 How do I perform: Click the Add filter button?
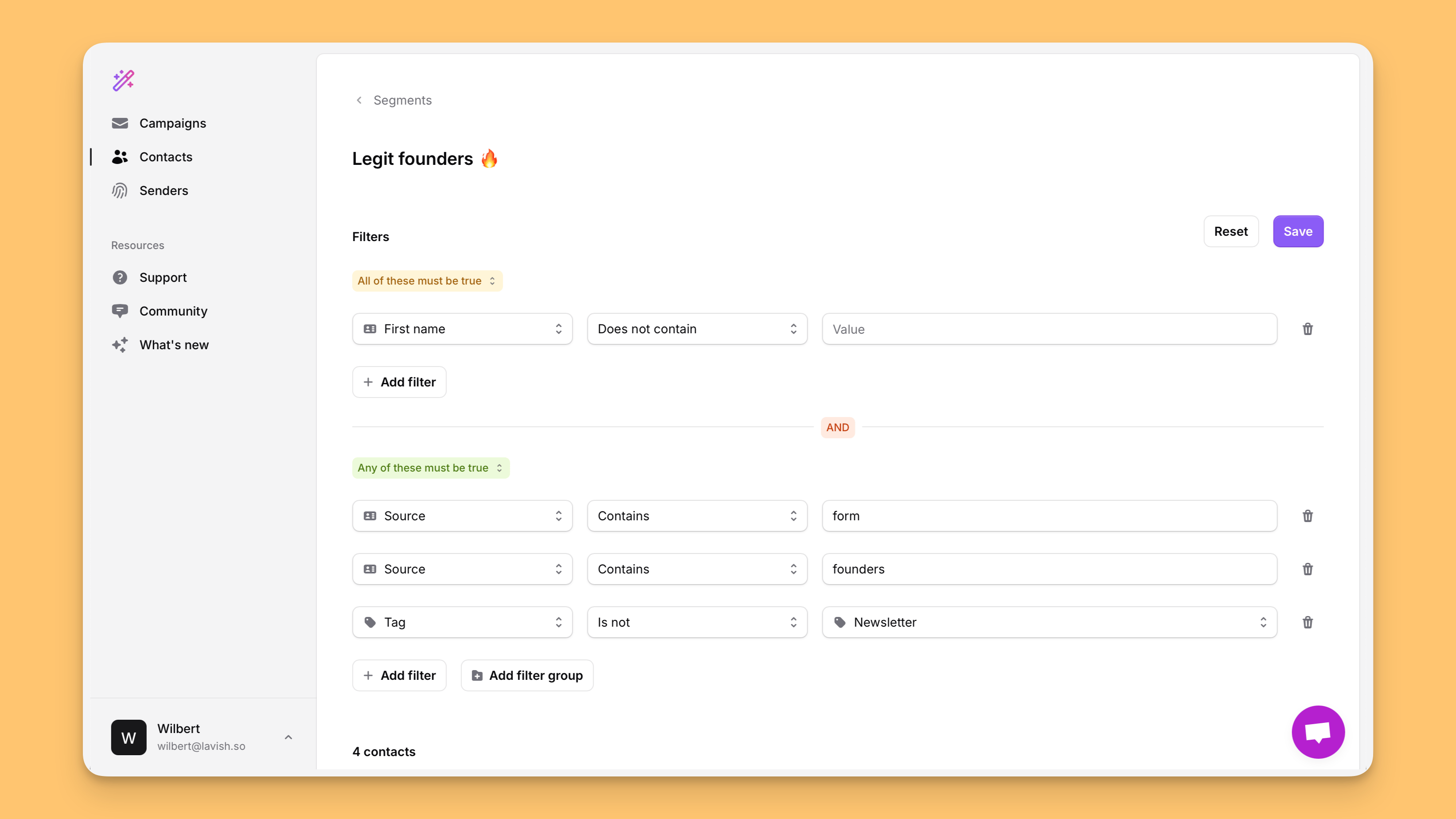(x=399, y=382)
